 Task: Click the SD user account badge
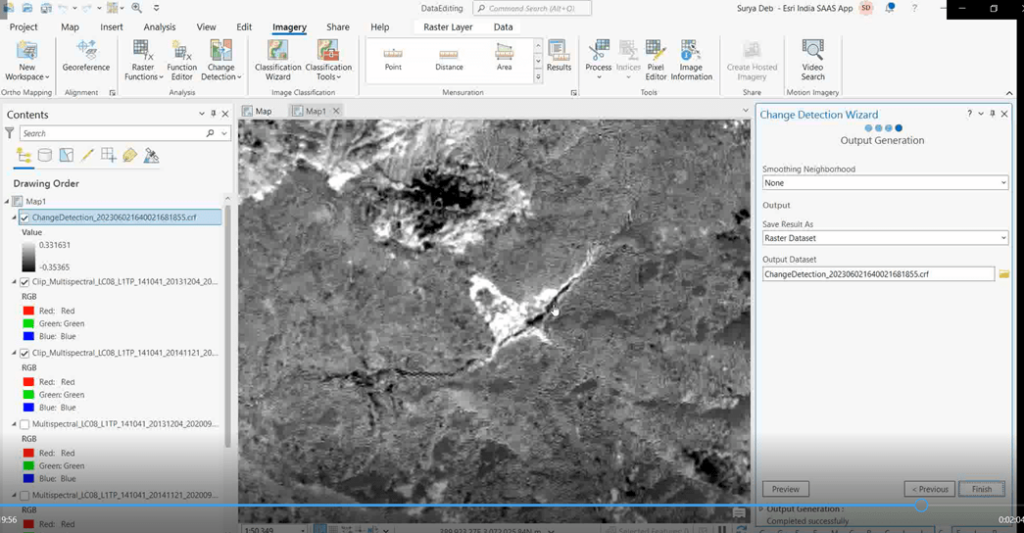(x=866, y=8)
